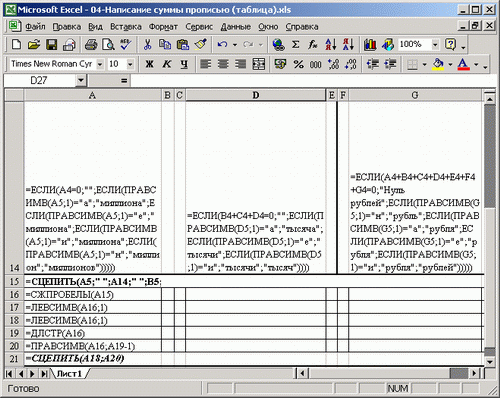Save the workbook with floppy icon
The image size is (500, 398).
tap(51, 44)
